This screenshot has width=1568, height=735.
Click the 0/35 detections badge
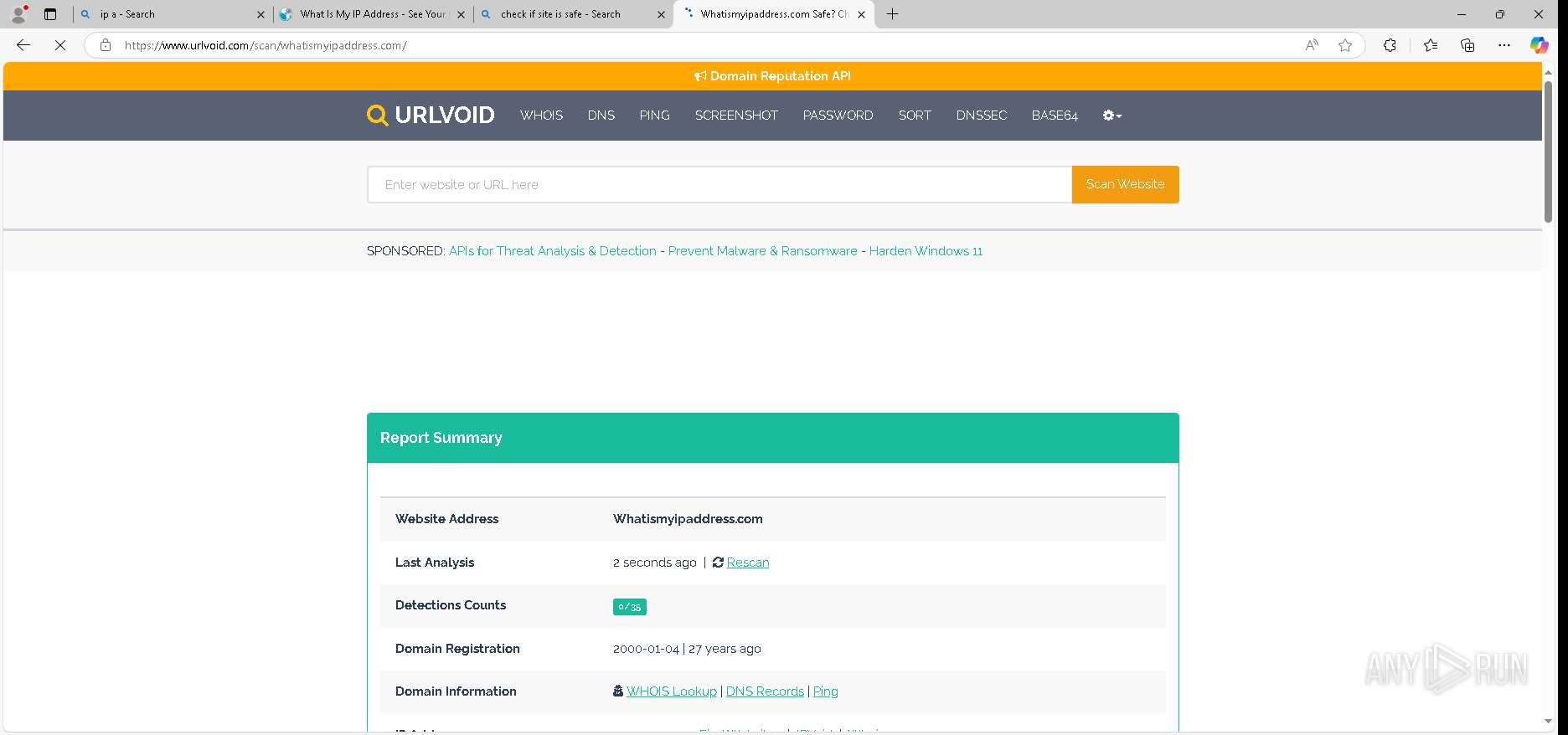pos(630,607)
